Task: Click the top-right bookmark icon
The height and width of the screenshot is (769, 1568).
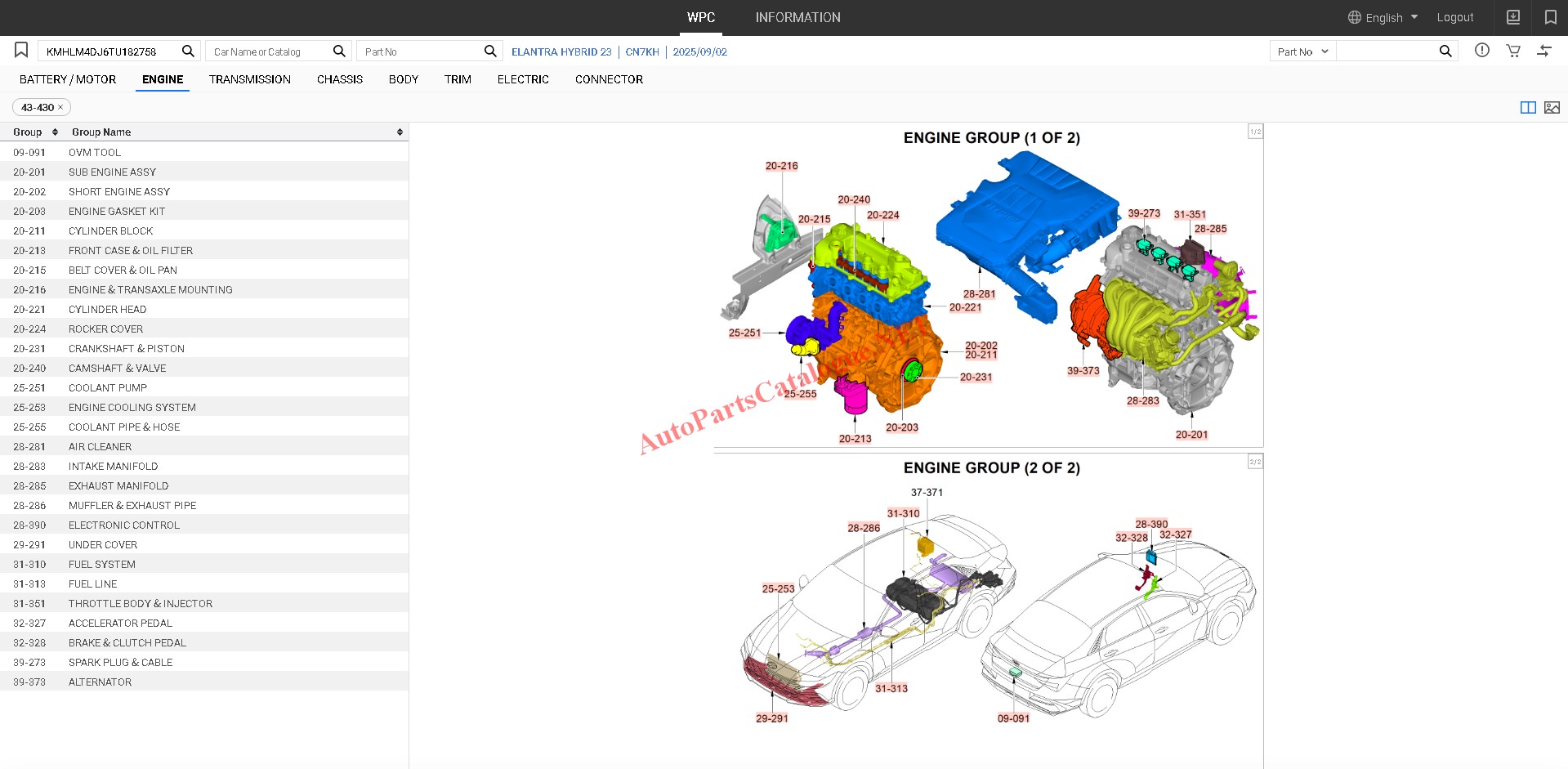Action: tap(1550, 17)
